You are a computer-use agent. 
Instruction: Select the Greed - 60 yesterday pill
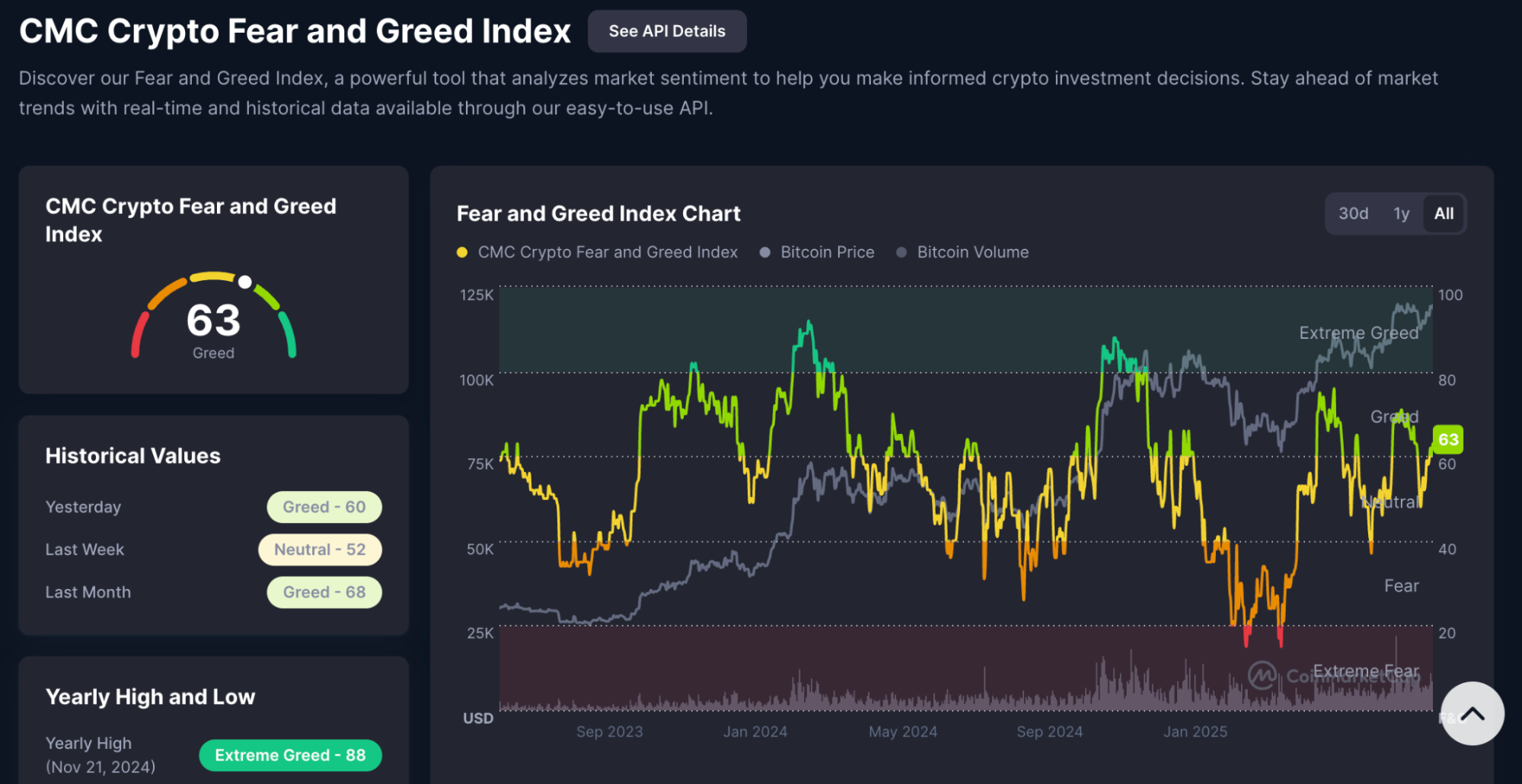[x=324, y=507]
